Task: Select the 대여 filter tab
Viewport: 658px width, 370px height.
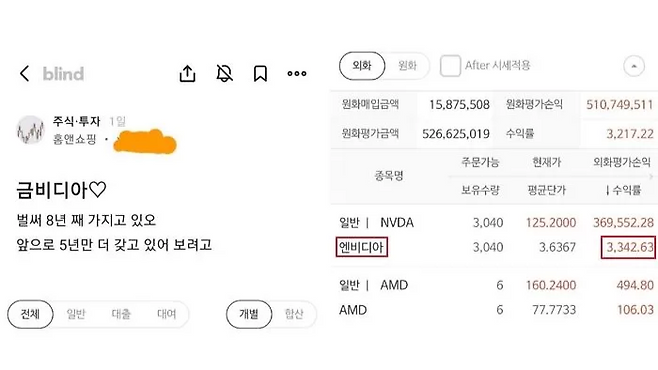Action: 167,314
